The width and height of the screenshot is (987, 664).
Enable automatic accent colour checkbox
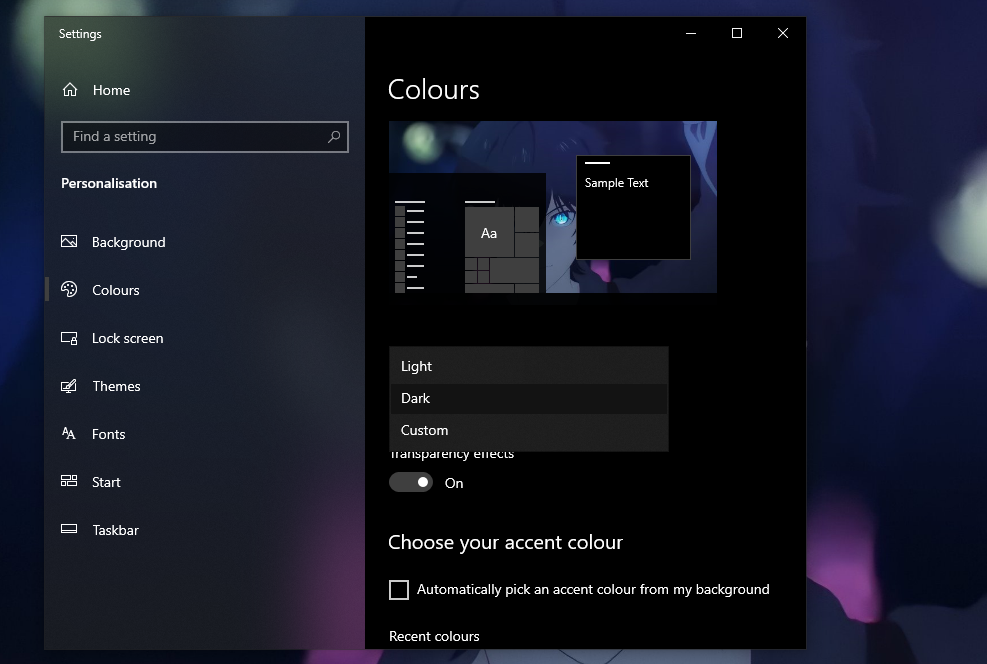click(399, 590)
